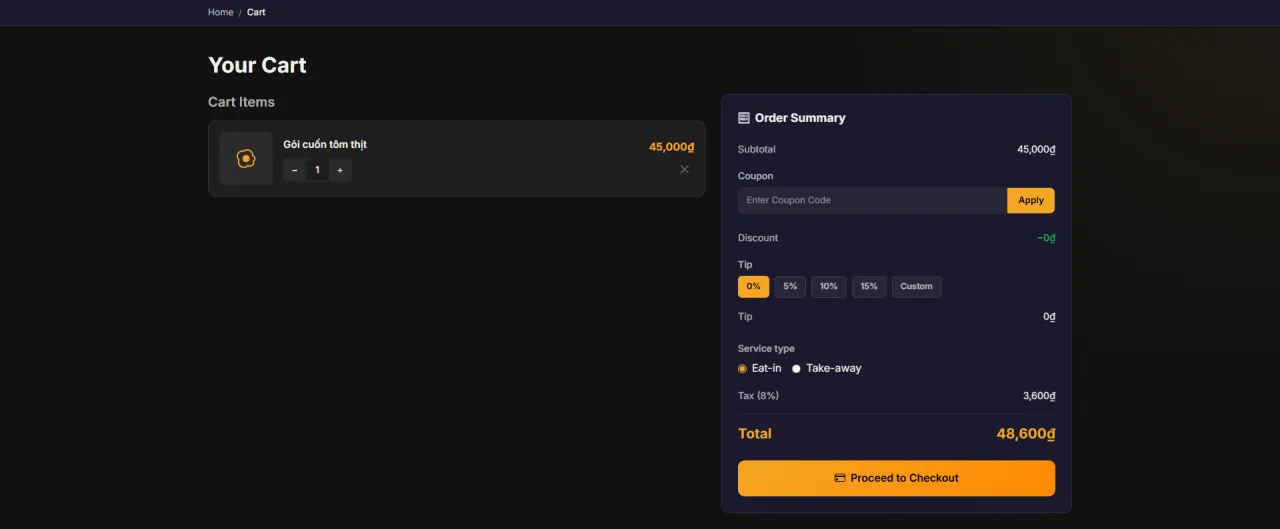Click the Tax (8%) label
Viewport: 1280px width, 529px height.
click(758, 396)
